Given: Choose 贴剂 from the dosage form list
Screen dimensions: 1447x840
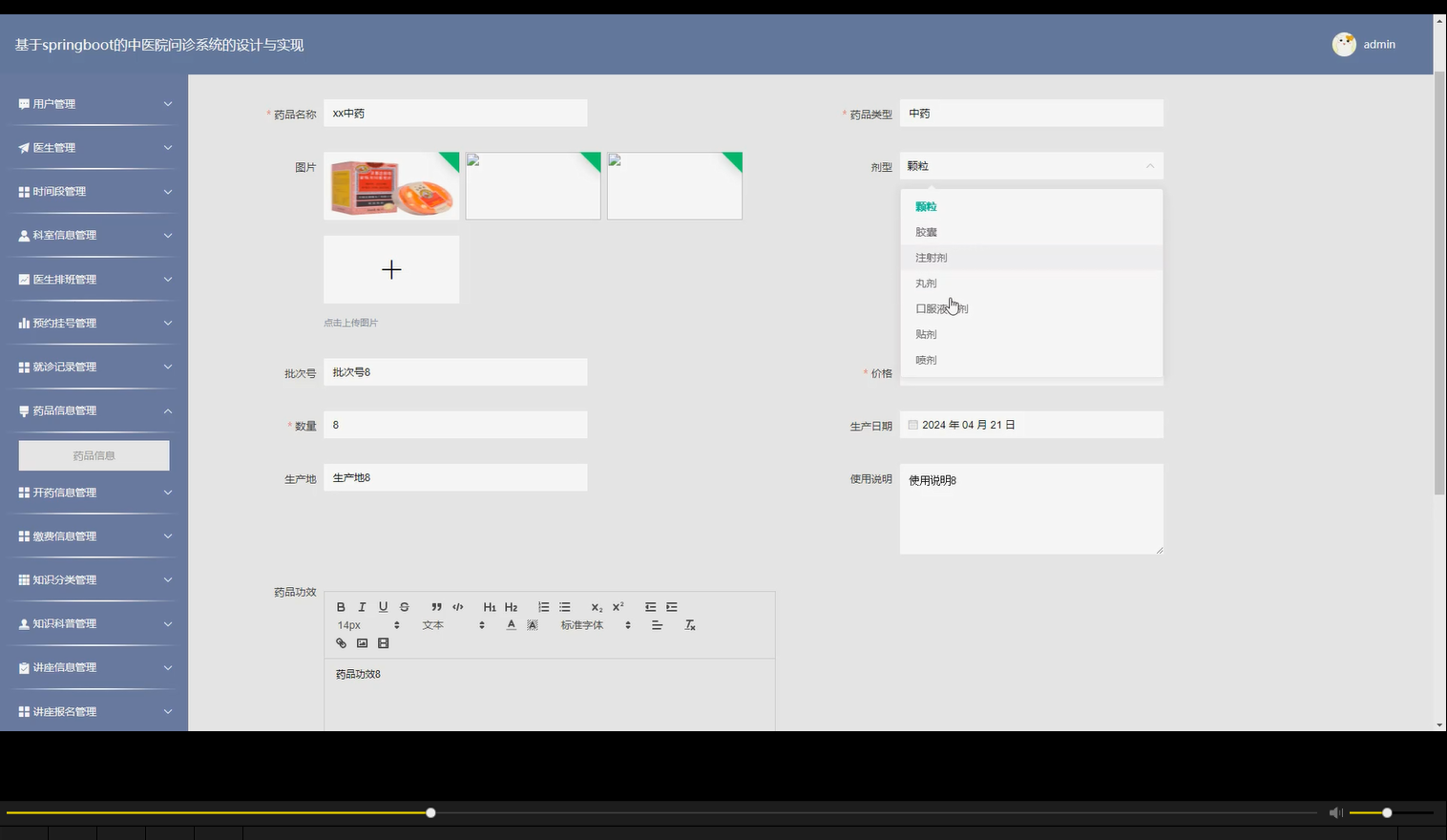Looking at the screenshot, I should coord(1032,335).
